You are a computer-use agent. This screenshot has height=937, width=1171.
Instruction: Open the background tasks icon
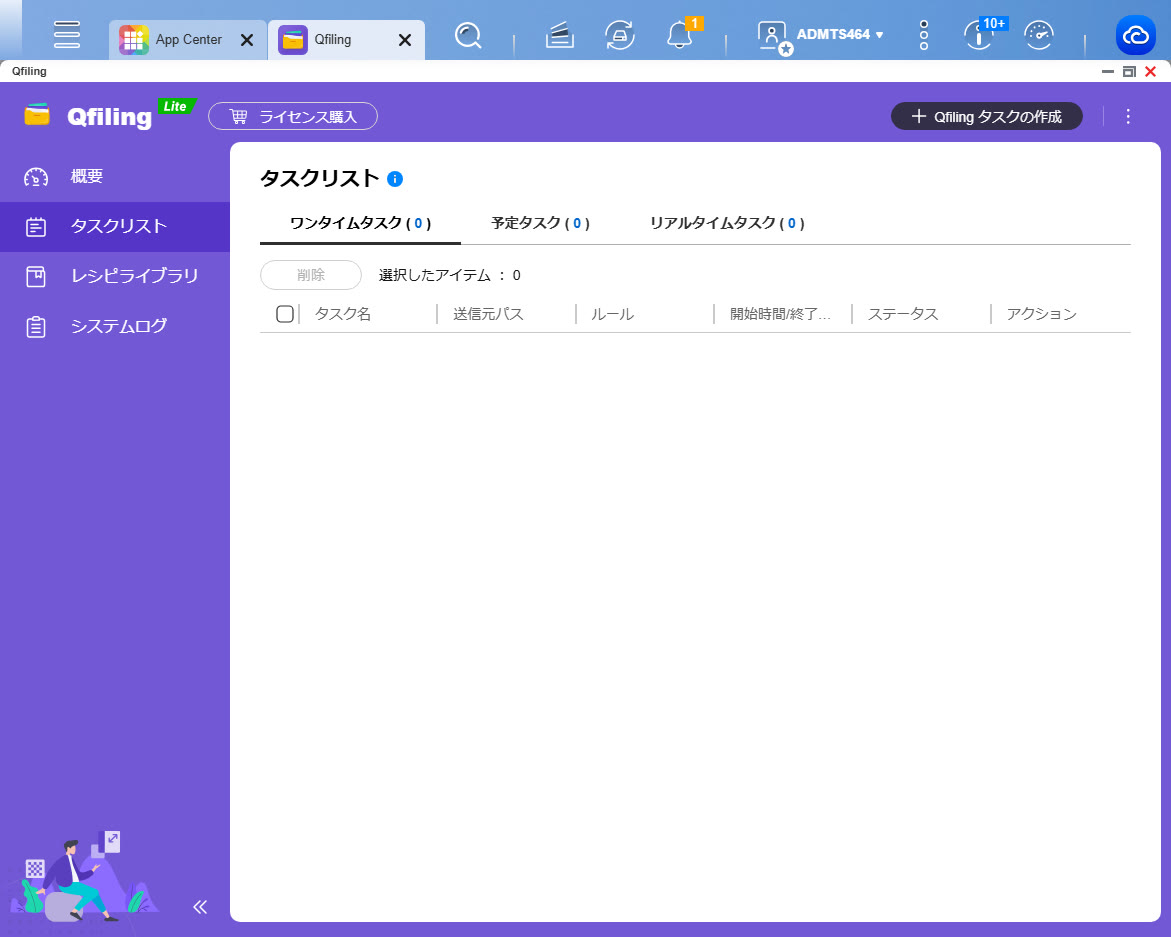click(x=560, y=36)
